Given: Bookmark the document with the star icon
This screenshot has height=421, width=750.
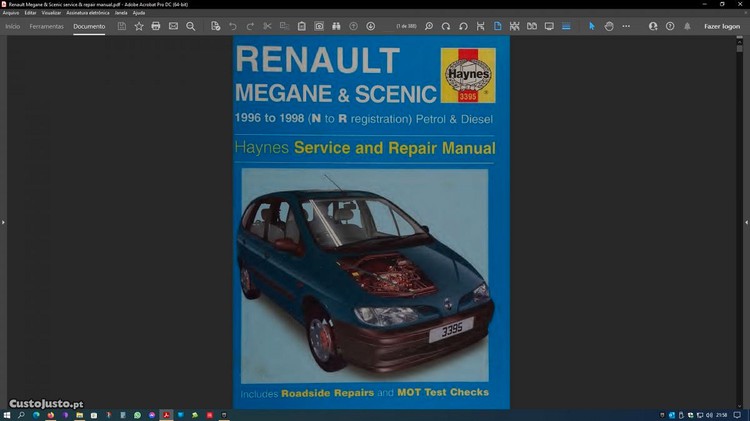Looking at the screenshot, I should click(x=139, y=26).
